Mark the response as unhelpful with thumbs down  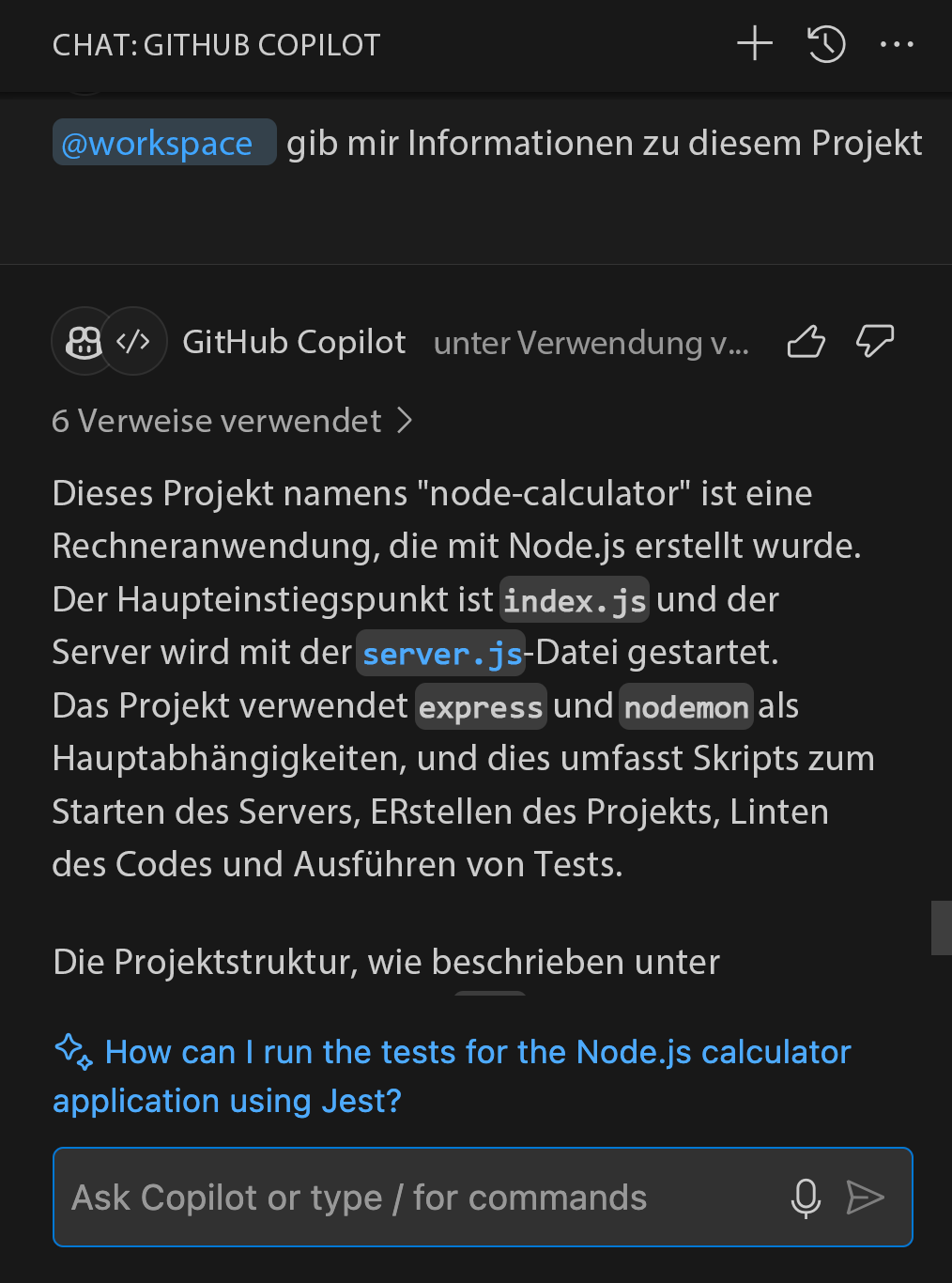(x=874, y=342)
